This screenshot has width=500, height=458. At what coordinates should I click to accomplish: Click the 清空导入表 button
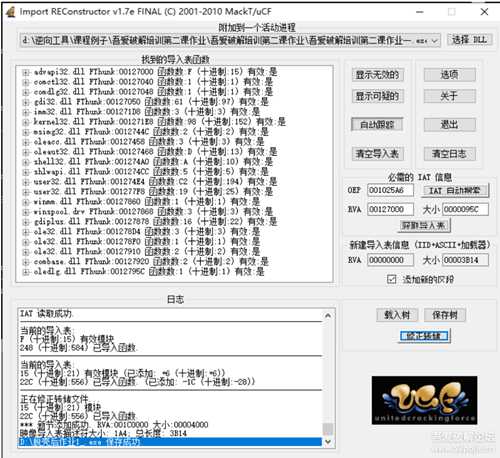click(377, 154)
